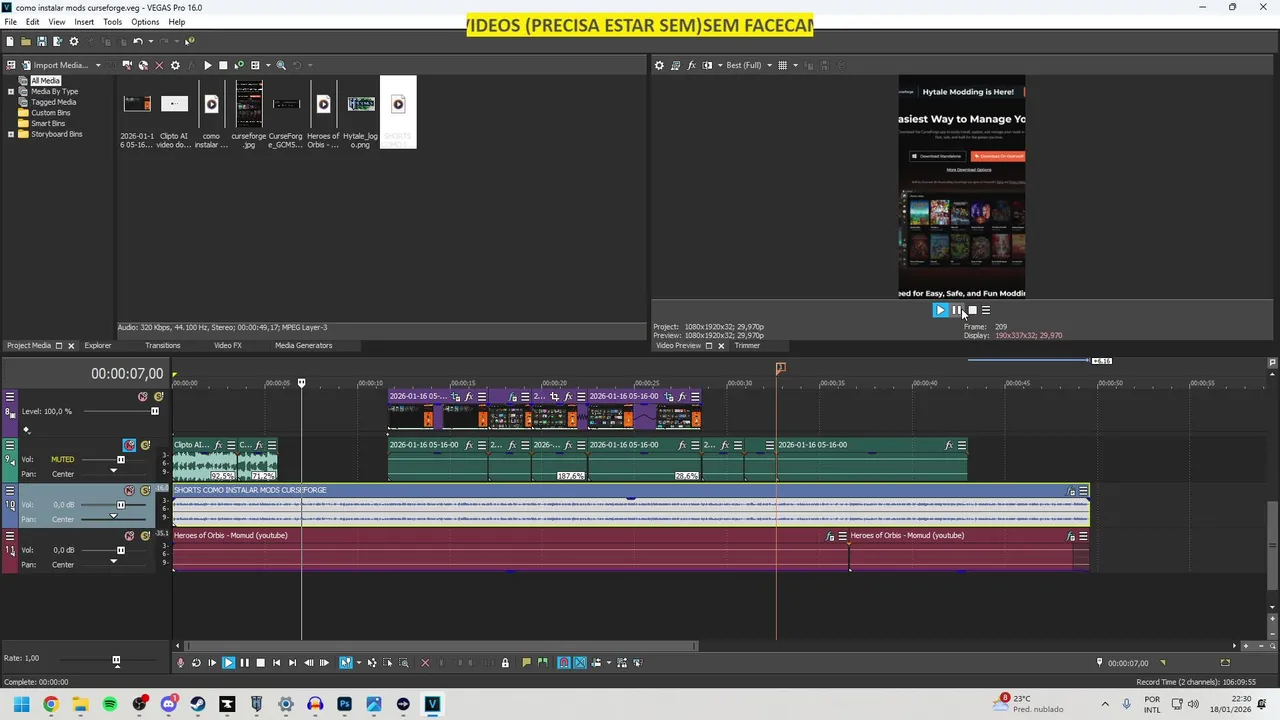Select the Smart Bins folder
This screenshot has height=720, width=1280.
tap(47, 123)
